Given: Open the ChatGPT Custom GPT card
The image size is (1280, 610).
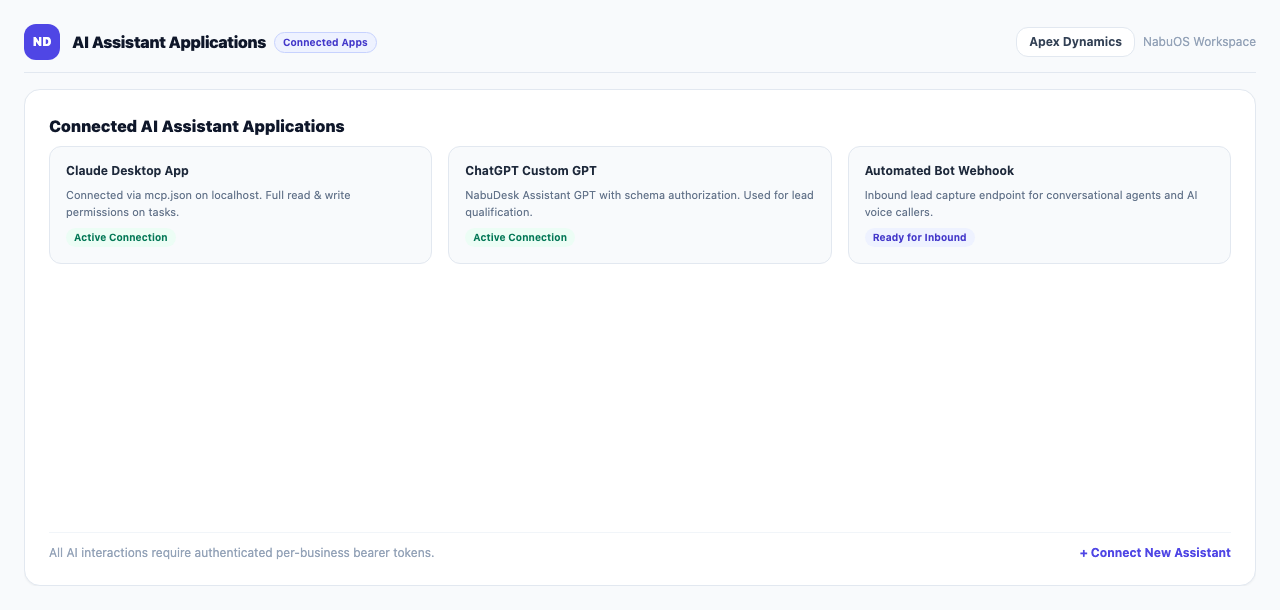Looking at the screenshot, I should click(x=640, y=205).
